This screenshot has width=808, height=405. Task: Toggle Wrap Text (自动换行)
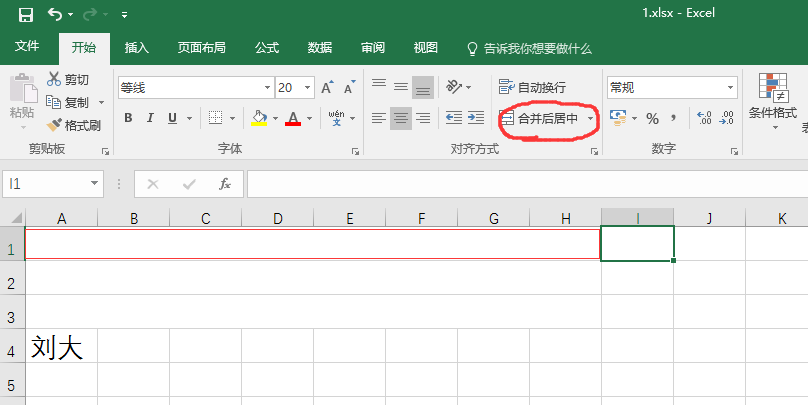(533, 88)
